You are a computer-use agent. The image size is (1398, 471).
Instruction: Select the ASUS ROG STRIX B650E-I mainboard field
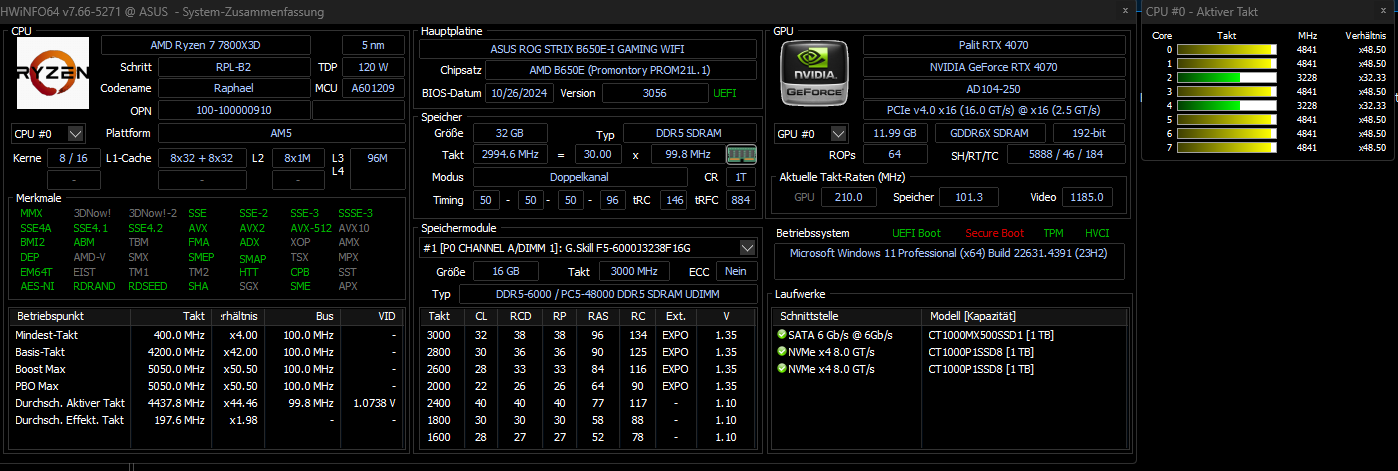coord(589,48)
